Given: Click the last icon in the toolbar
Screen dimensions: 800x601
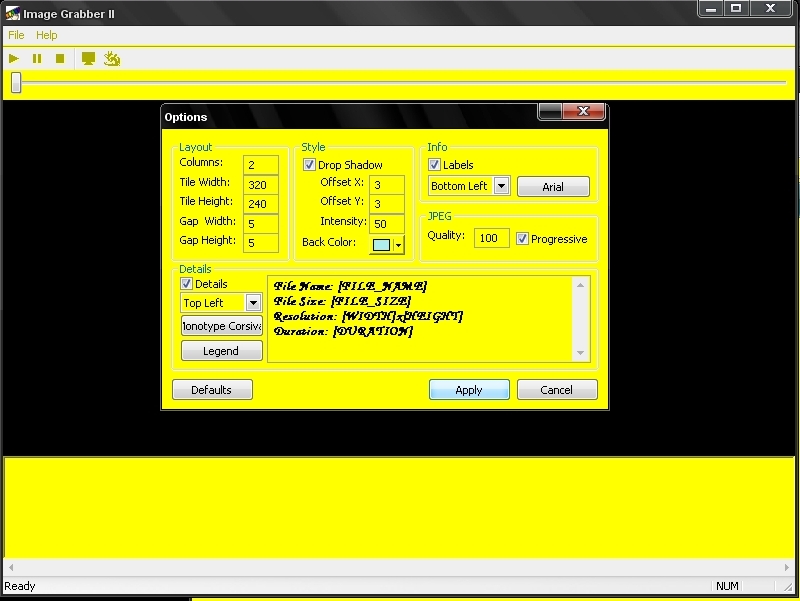Looking at the screenshot, I should coord(112,59).
